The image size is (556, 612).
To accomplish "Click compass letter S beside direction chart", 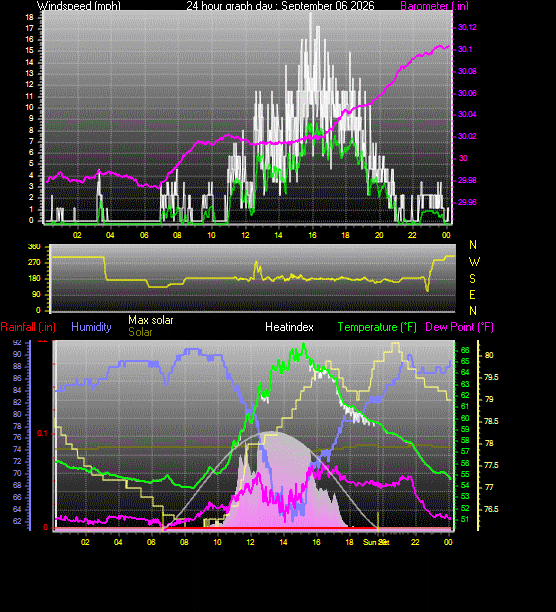I will (x=473, y=279).
